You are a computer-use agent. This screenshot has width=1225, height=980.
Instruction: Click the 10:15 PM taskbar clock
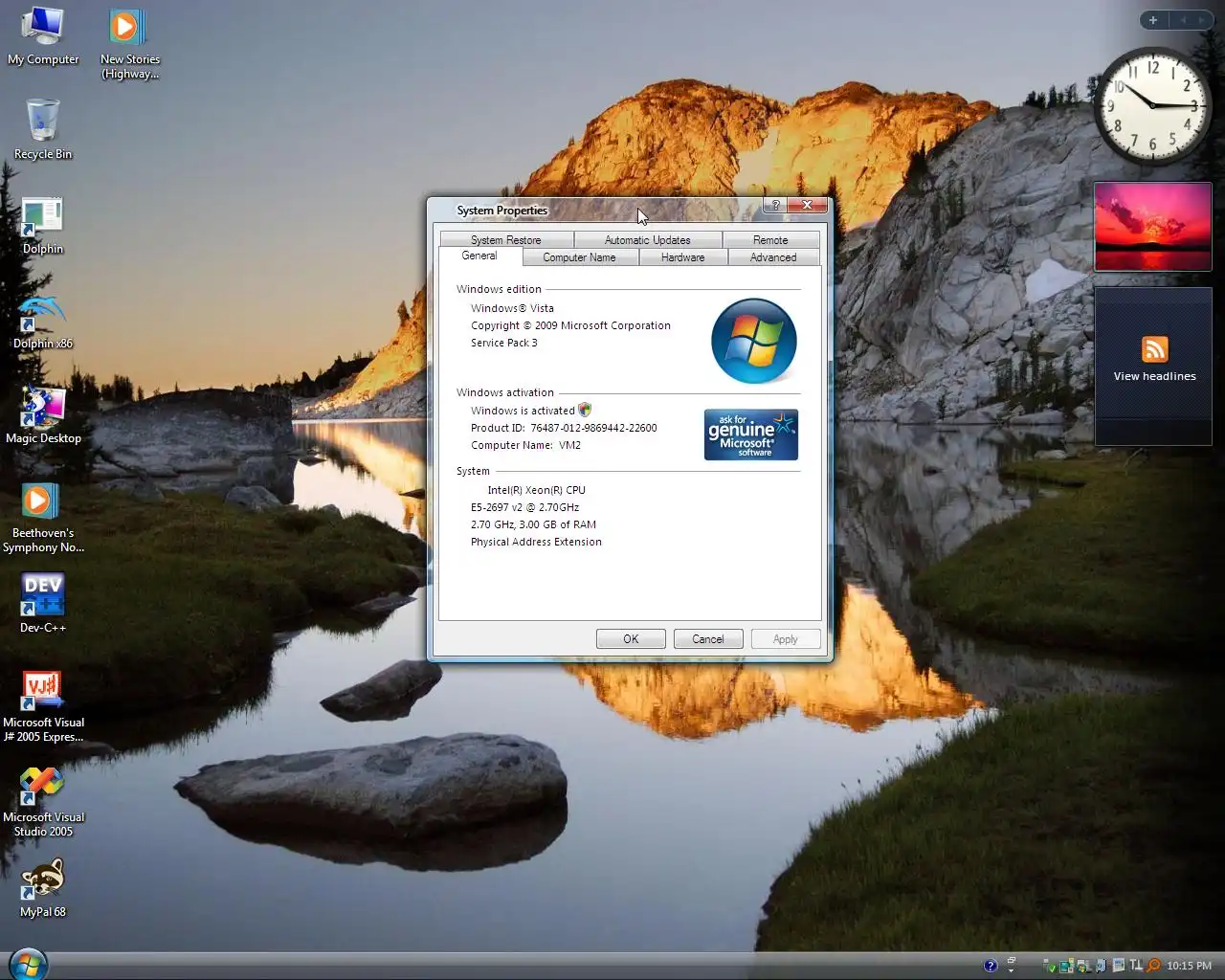click(x=1189, y=966)
